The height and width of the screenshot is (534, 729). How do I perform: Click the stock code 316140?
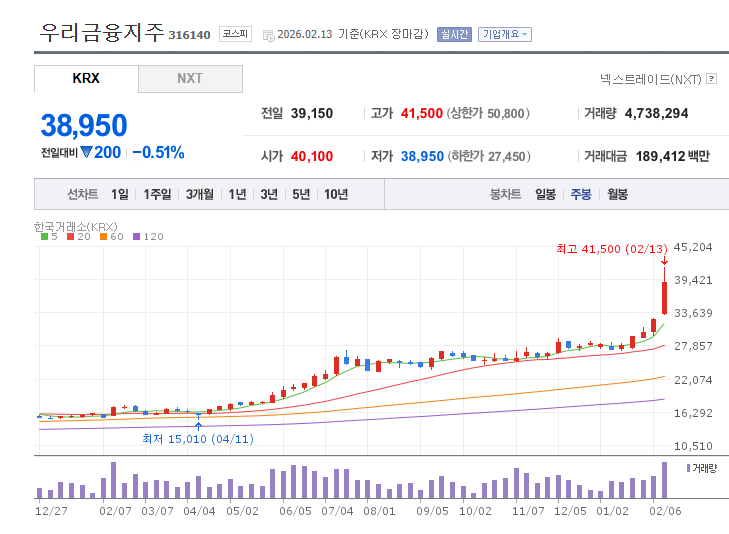(189, 35)
